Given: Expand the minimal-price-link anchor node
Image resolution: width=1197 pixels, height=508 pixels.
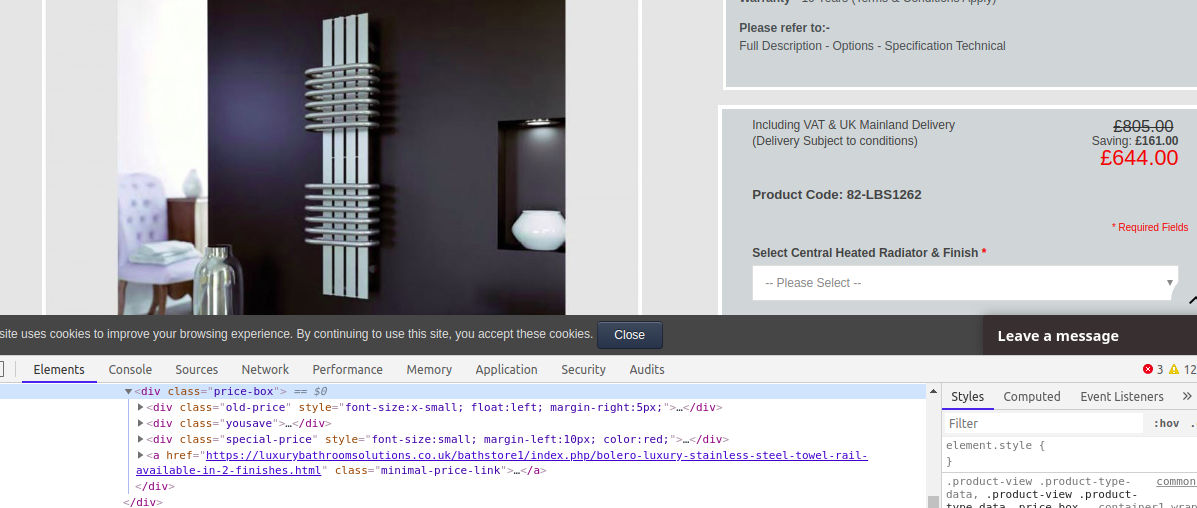Looking at the screenshot, I should click(141, 456).
